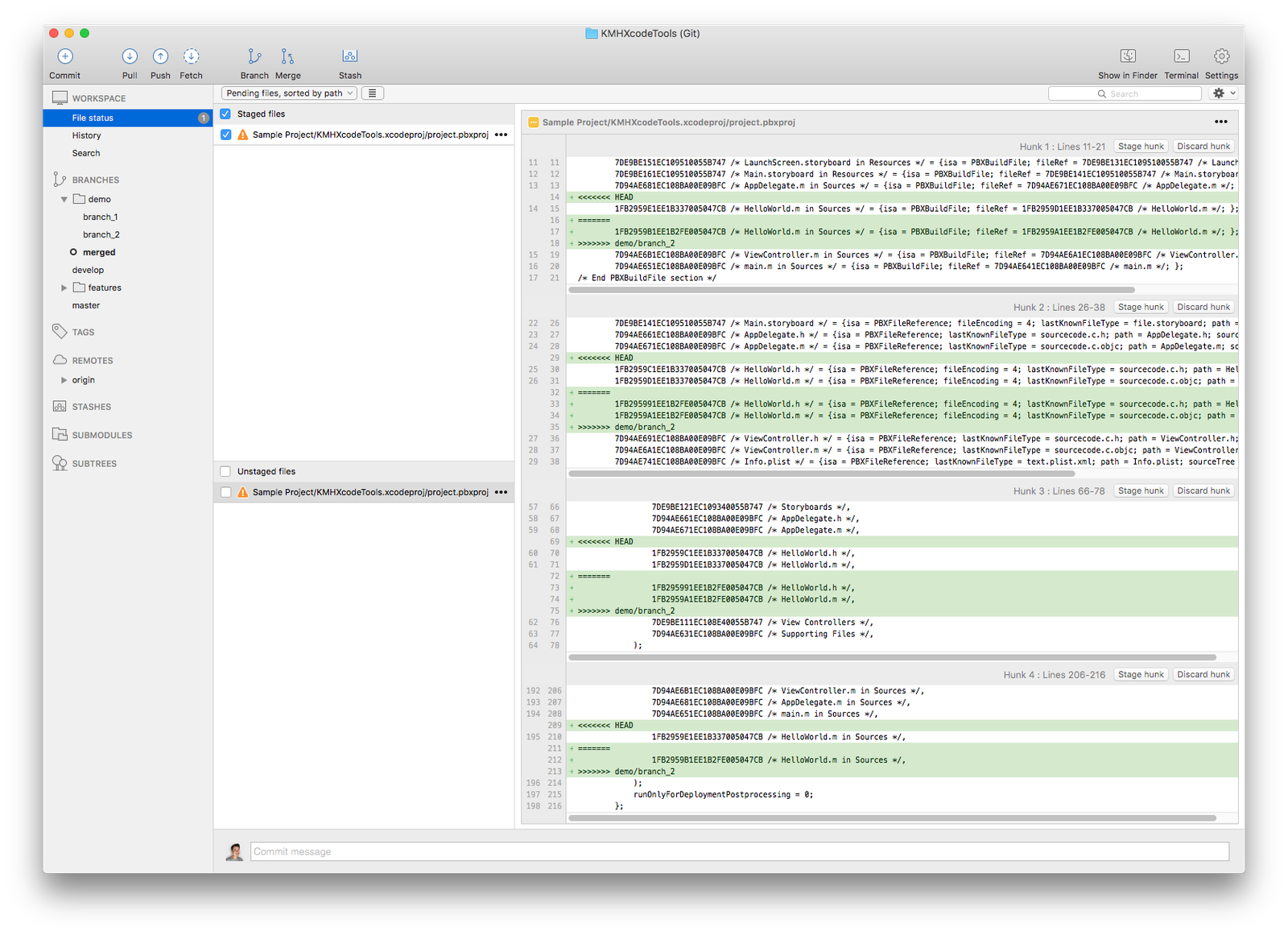Create a new branch via Branch icon
The image size is (1288, 935).
[254, 56]
